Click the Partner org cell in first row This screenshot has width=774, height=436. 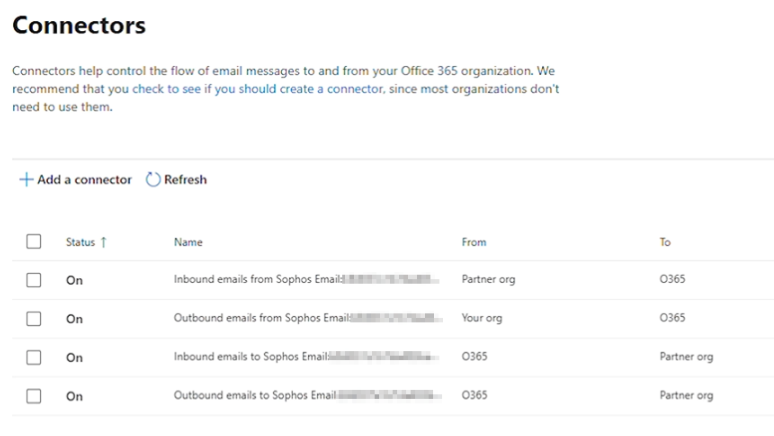[x=488, y=280]
